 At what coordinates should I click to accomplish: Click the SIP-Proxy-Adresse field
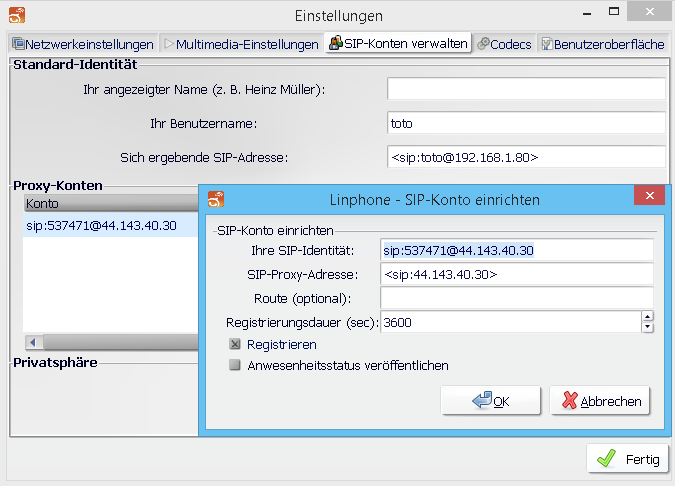pos(517,274)
